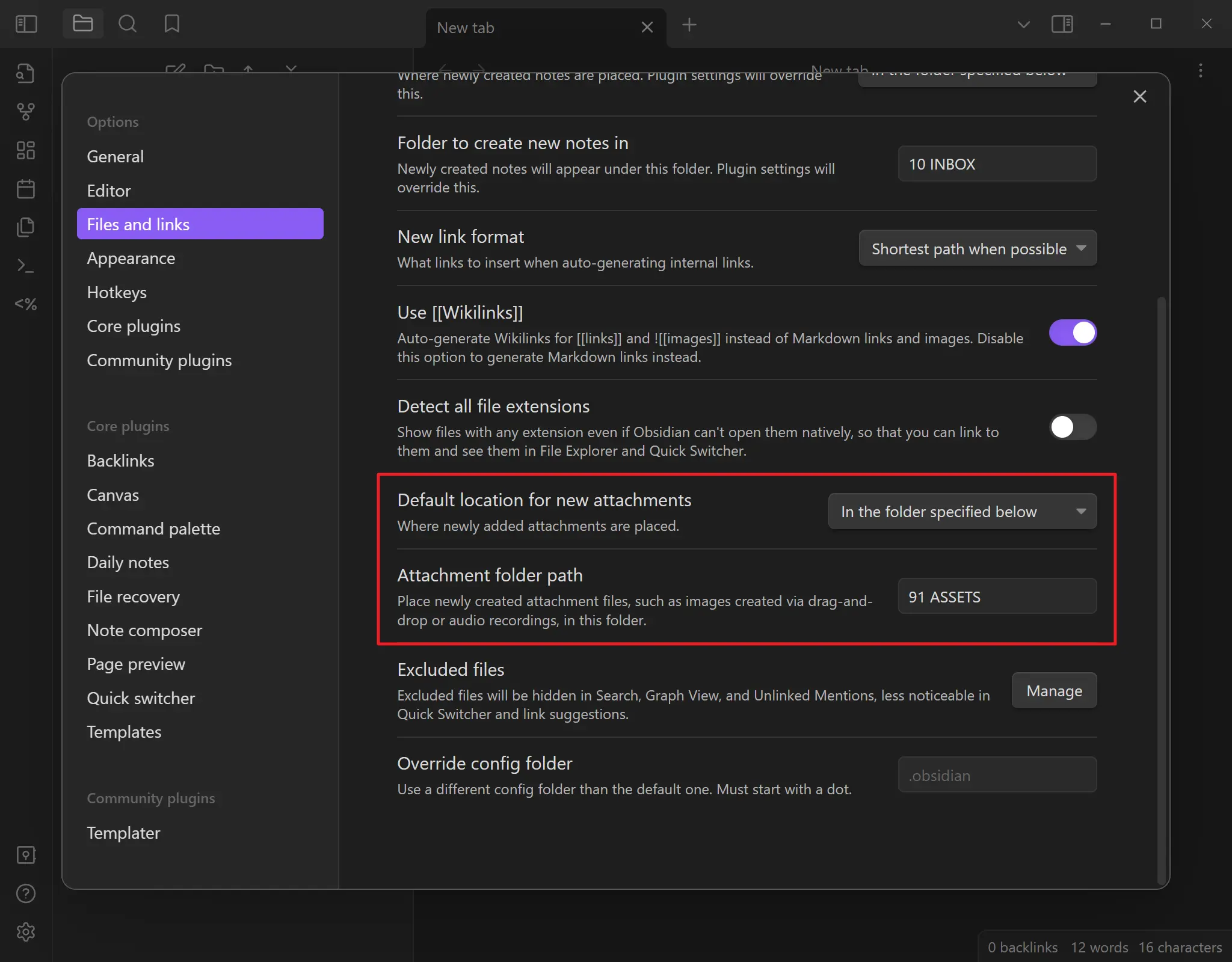Viewport: 1232px width, 962px height.
Task: Disable the Use Wikilinks toggle
Action: (x=1073, y=332)
